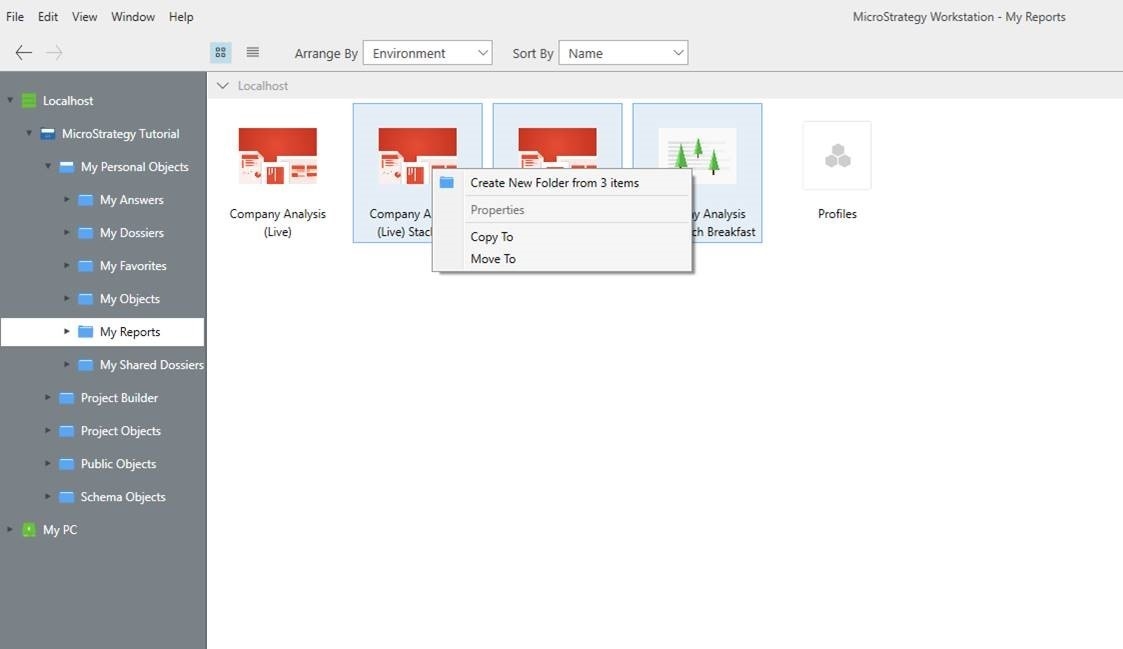Image resolution: width=1123 pixels, height=649 pixels.
Task: Expand the My PC node arrow
Action: [10, 529]
